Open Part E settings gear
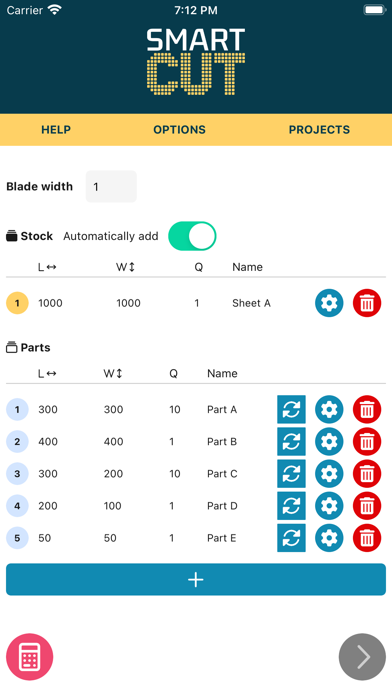Viewport: 392px width, 696px height. [x=329, y=538]
